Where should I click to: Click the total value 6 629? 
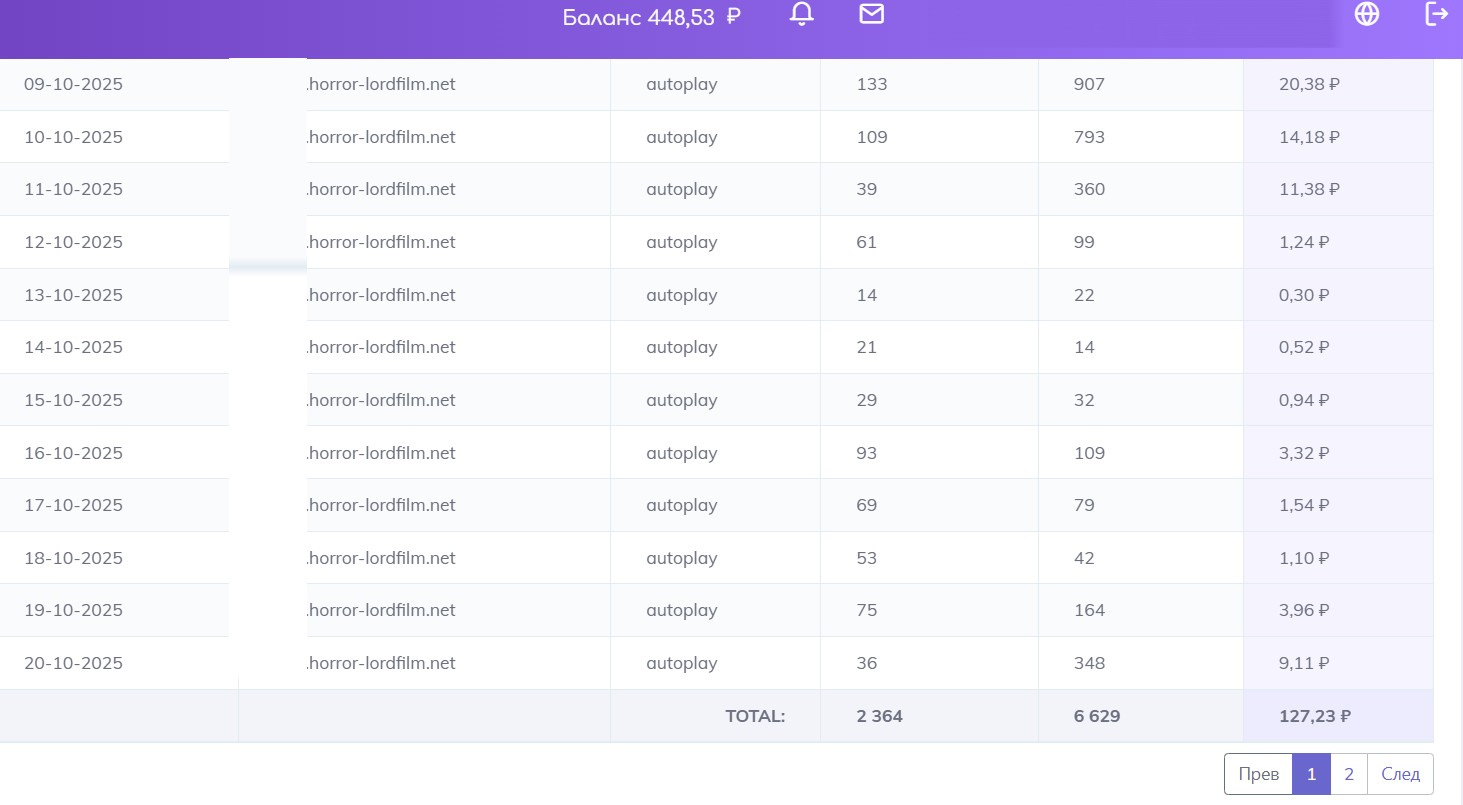pos(1097,716)
